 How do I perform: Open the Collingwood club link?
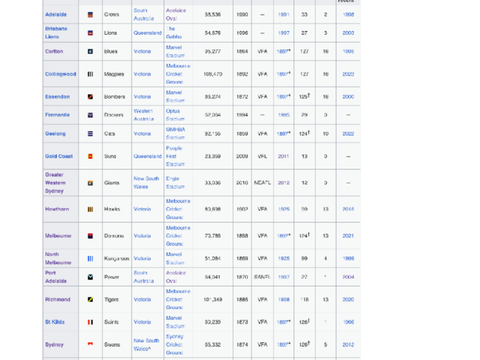(61, 74)
